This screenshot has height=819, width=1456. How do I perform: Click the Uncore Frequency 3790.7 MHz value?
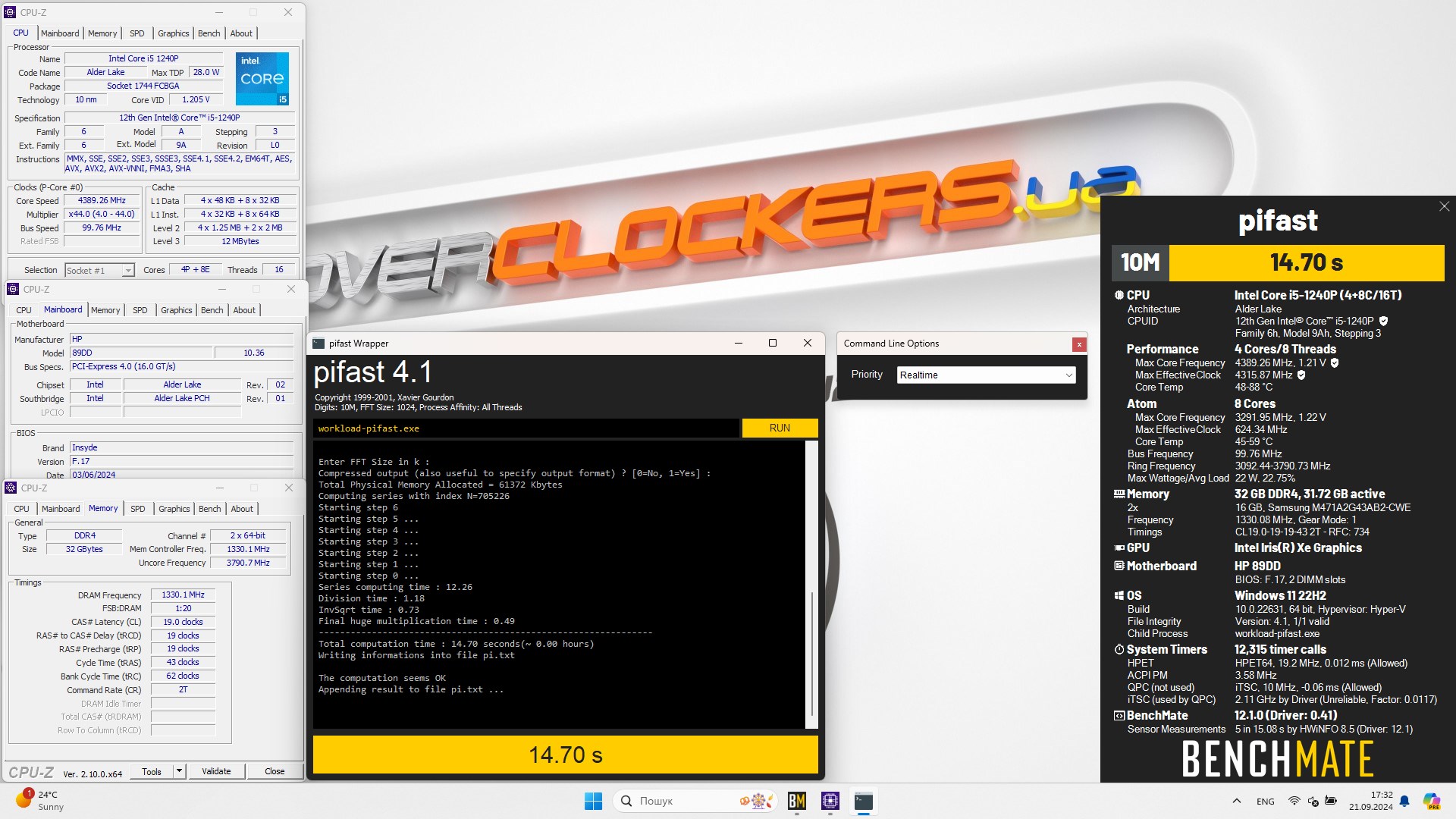248,563
